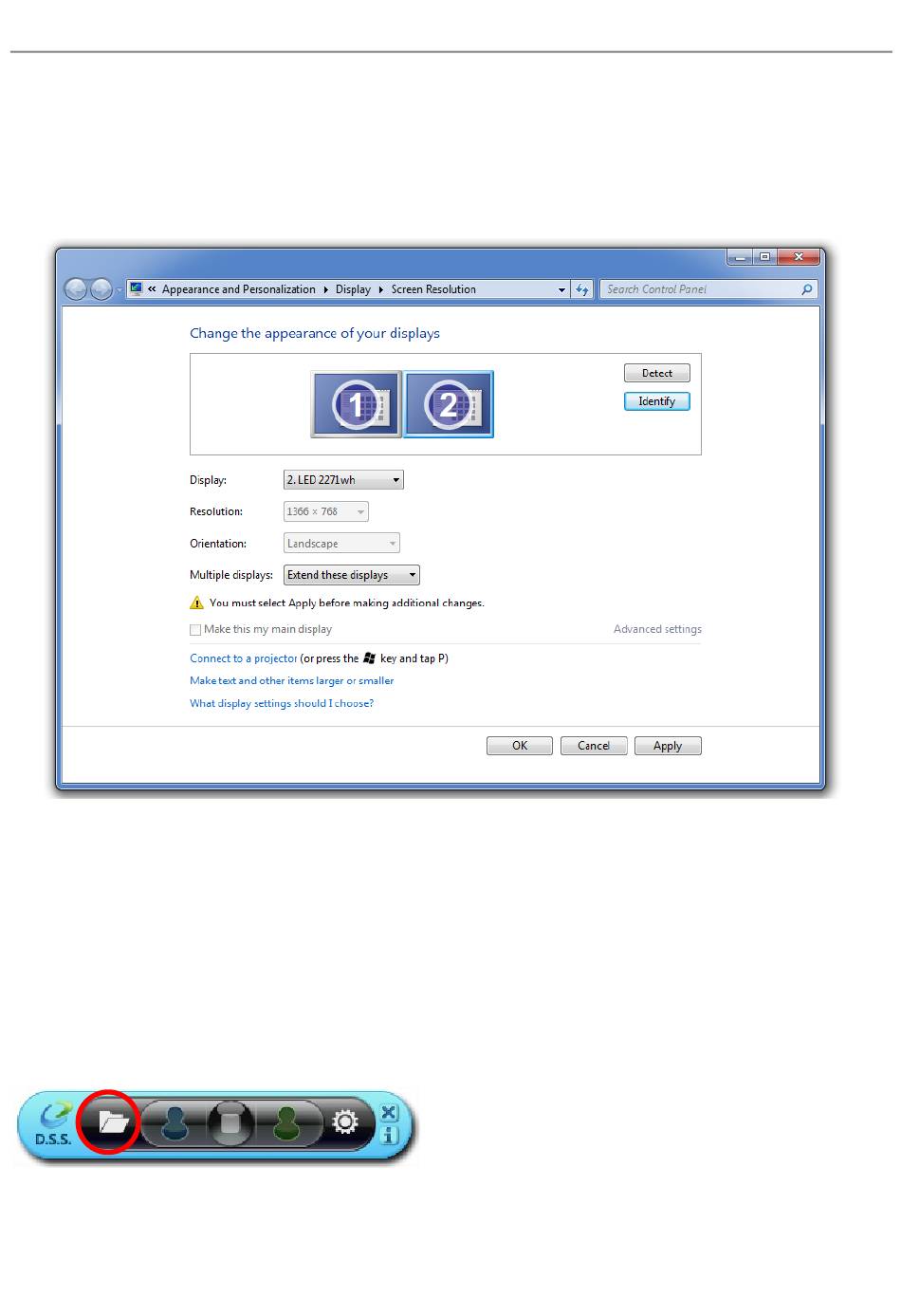Click the center stop knob in D.S.S. toolbar

230,1123
